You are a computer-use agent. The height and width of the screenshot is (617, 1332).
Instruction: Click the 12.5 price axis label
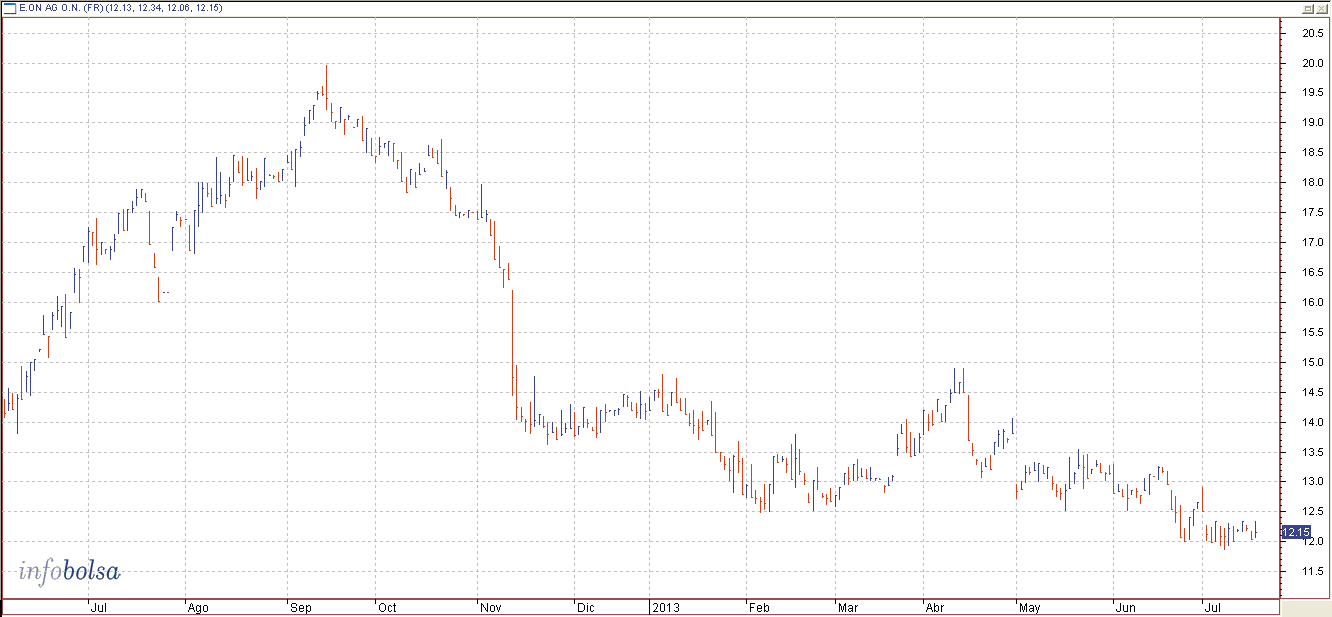pos(1311,512)
